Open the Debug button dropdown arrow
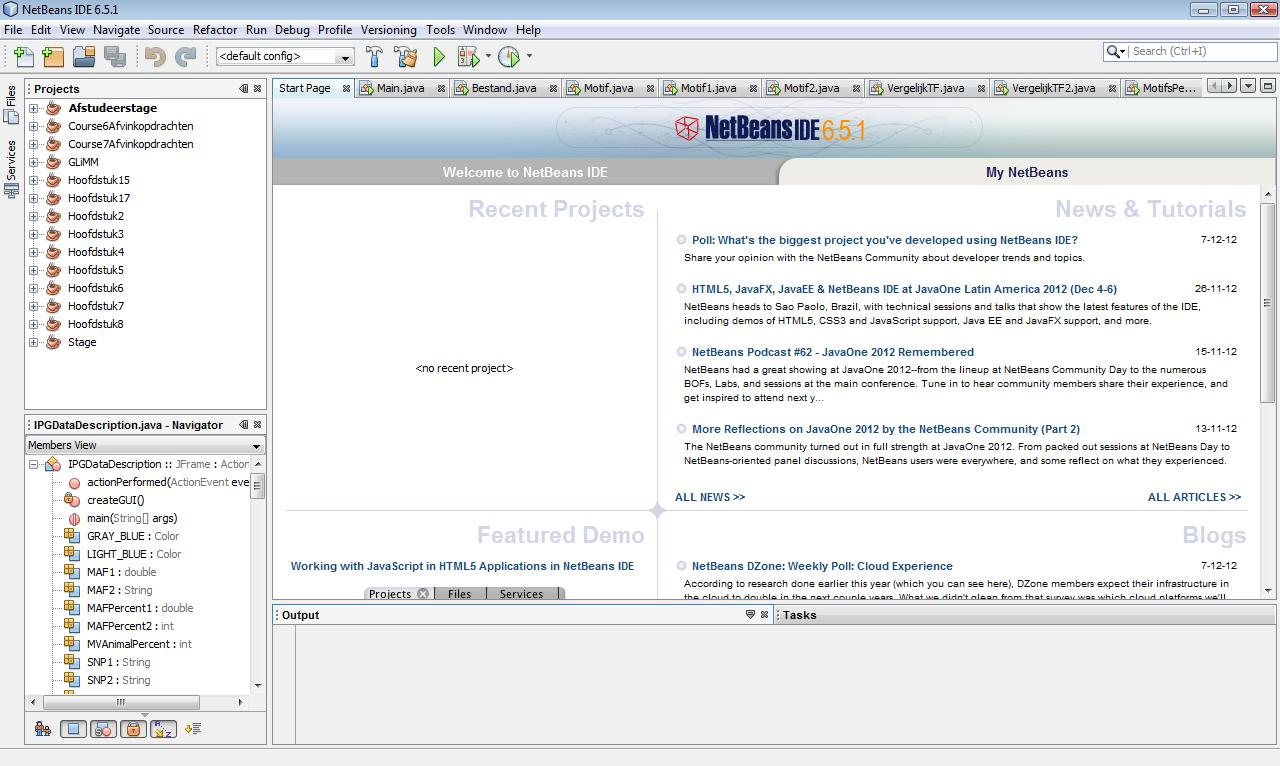The width and height of the screenshot is (1280, 766). pos(488,57)
